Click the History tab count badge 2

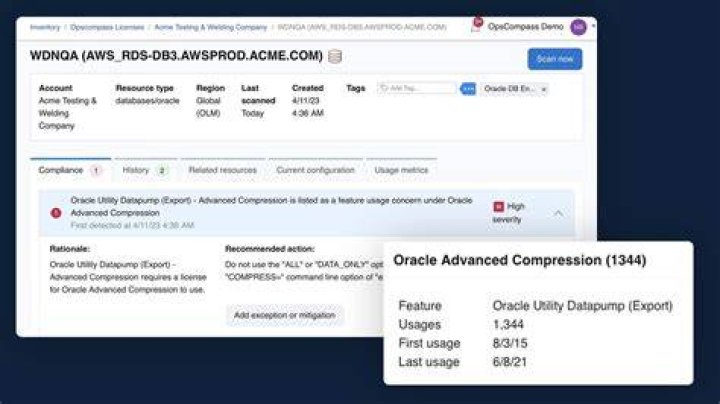pyautogui.click(x=162, y=170)
